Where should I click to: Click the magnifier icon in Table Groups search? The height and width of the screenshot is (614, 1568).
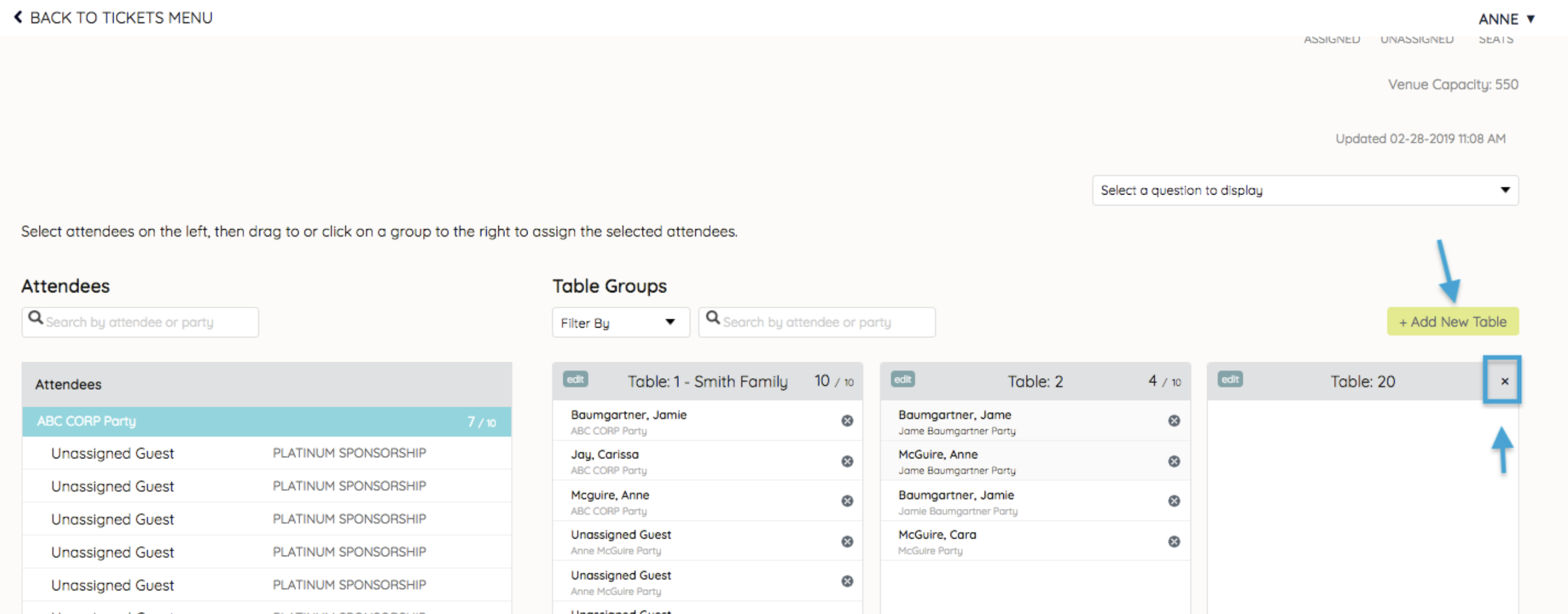[713, 318]
